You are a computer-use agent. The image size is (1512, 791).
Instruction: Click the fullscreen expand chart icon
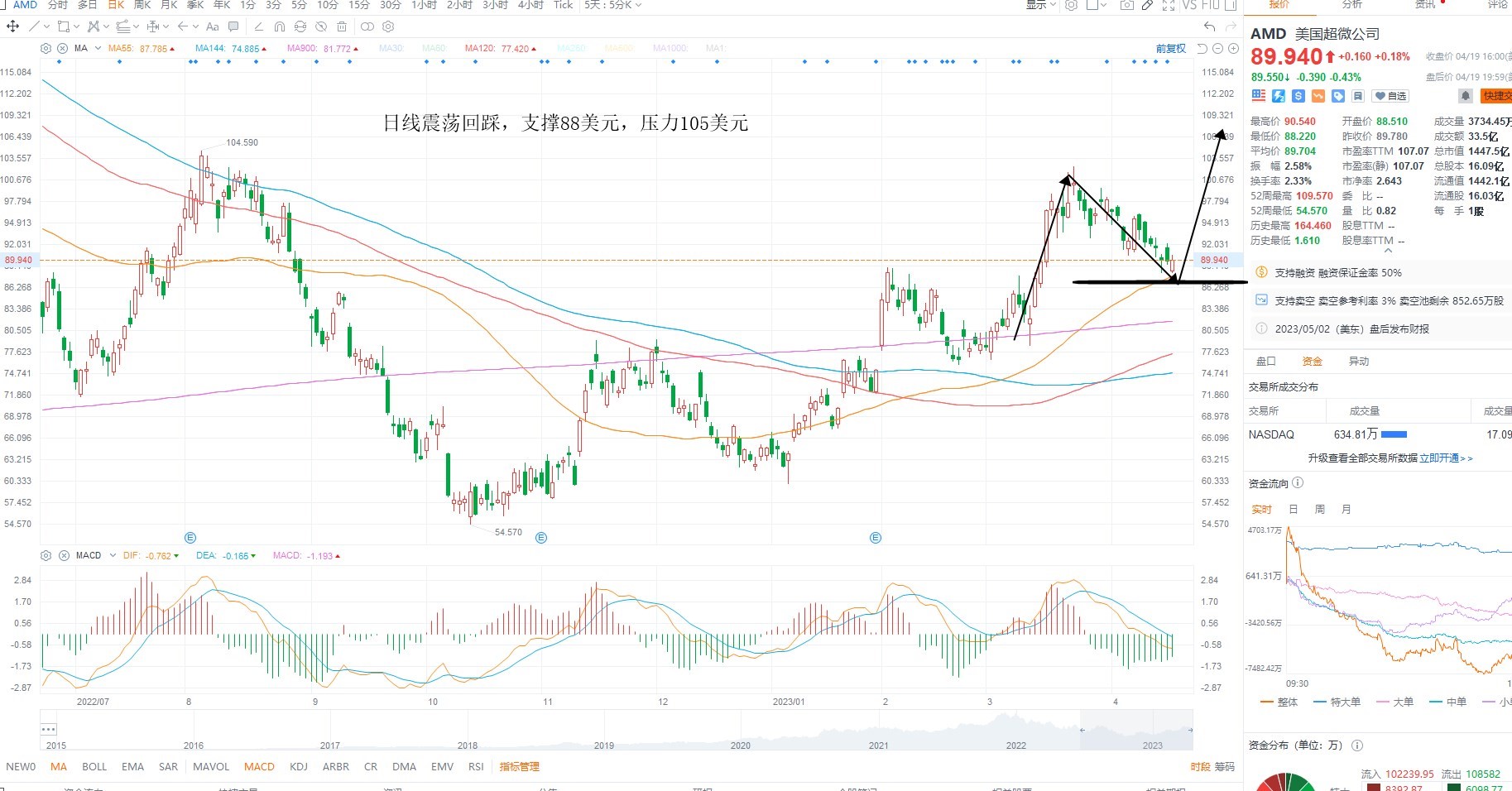click(1169, 5)
